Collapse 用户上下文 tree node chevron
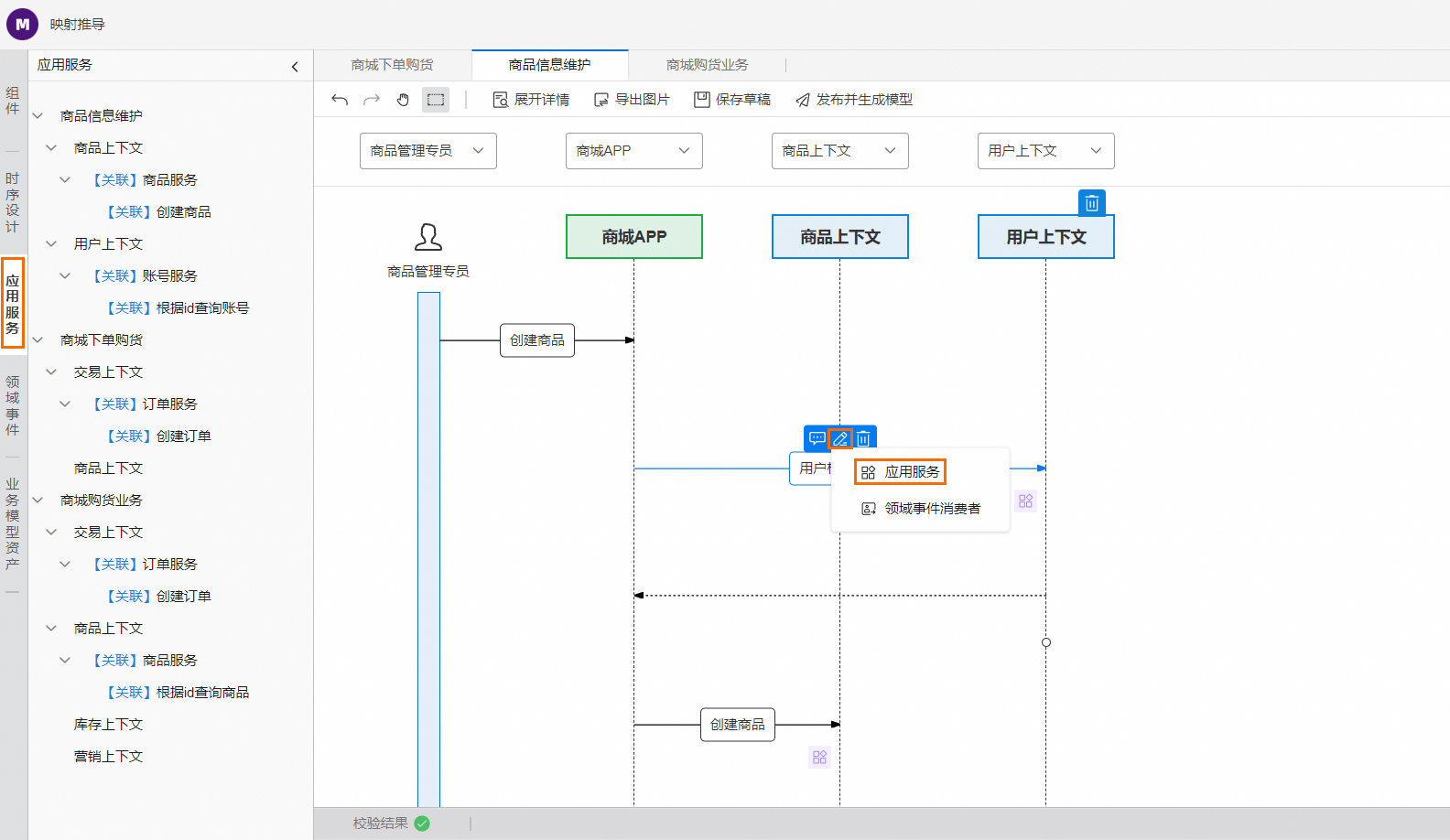 52,244
